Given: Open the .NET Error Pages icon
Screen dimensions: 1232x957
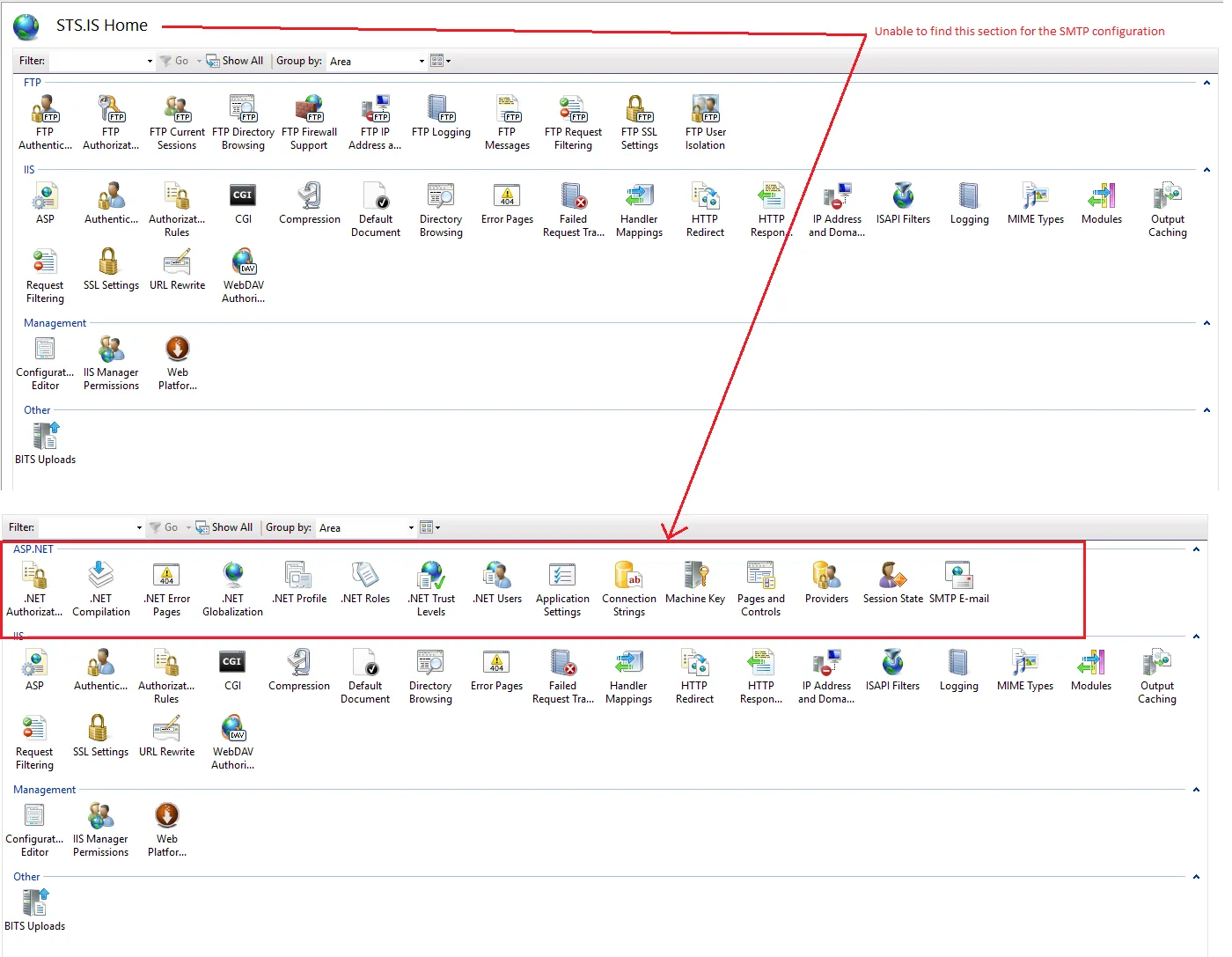Looking at the screenshot, I should coord(166,575).
